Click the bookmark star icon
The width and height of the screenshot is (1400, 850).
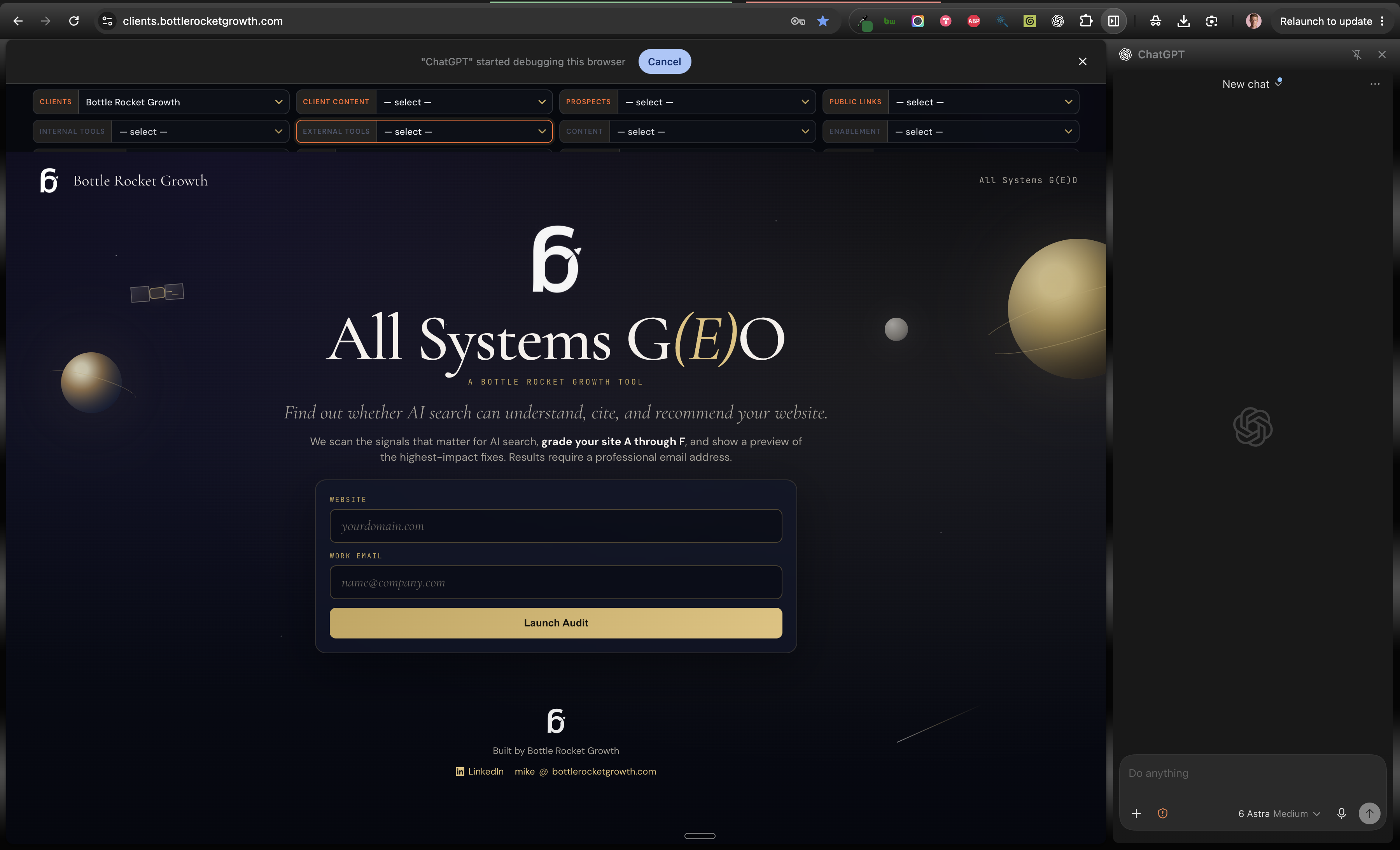pos(823,21)
